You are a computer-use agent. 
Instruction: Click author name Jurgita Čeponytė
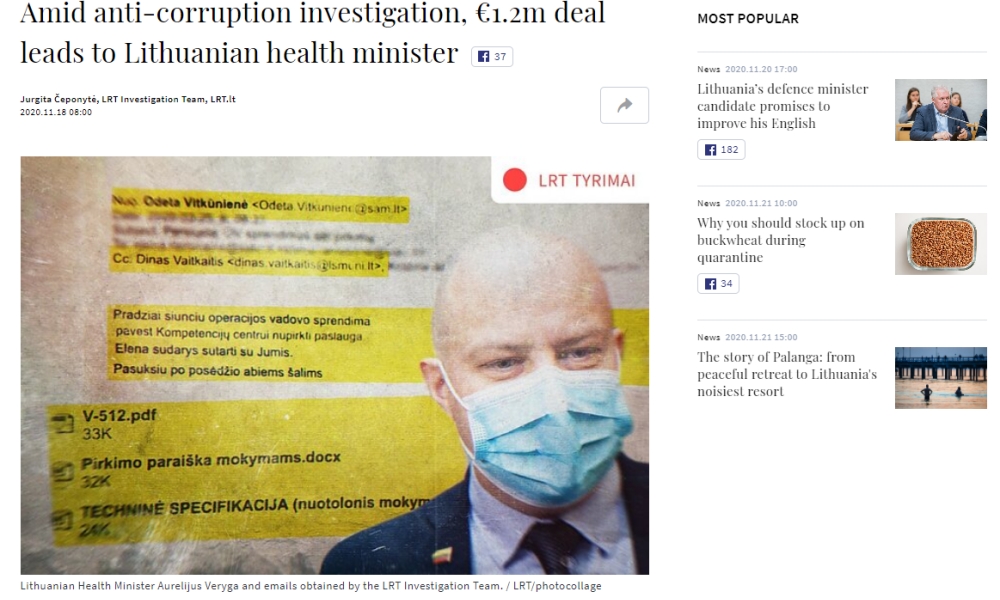(59, 99)
